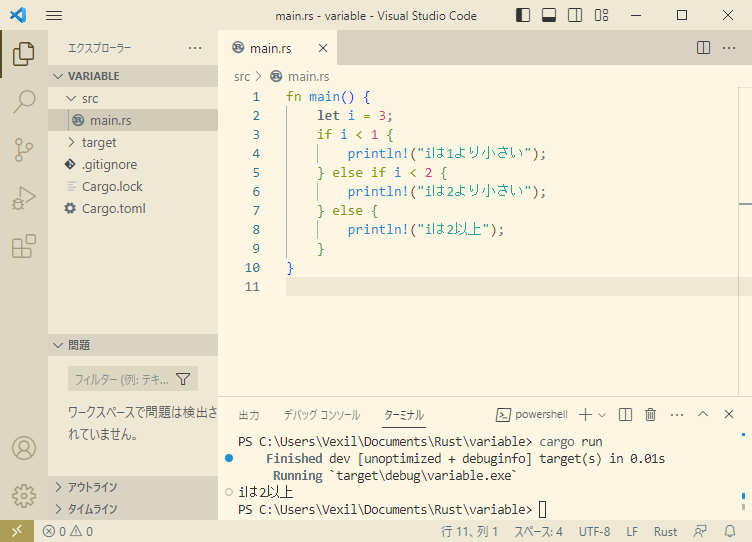Screen dimensions: 752x542
Task: Select the Rust language mode
Action: click(665, 531)
